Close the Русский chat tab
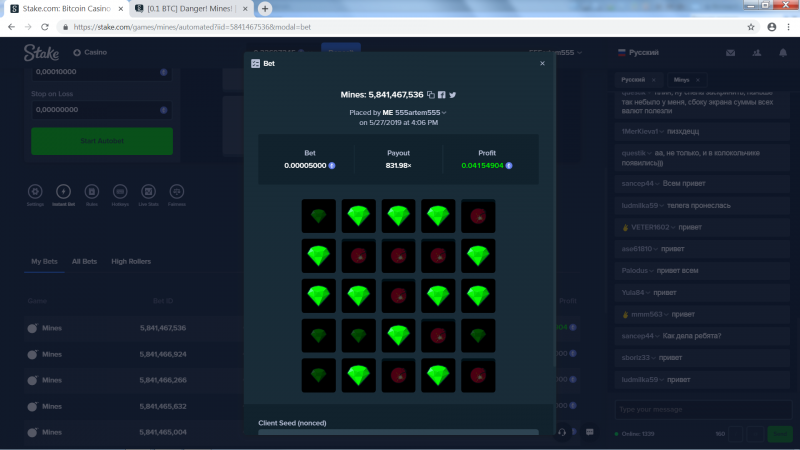Screen dimensions: 800x450 (654, 80)
